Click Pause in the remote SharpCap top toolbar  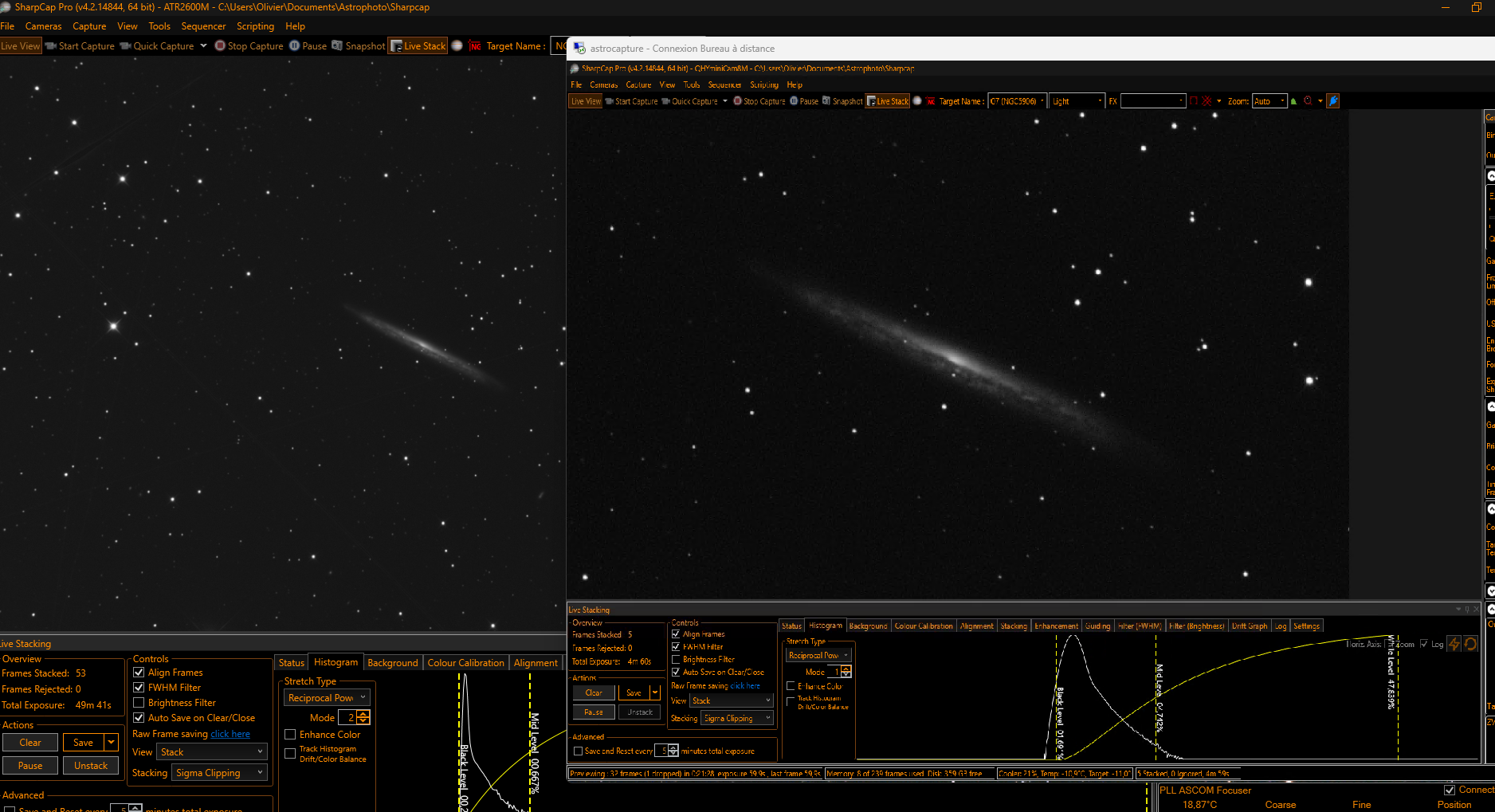[x=804, y=101]
